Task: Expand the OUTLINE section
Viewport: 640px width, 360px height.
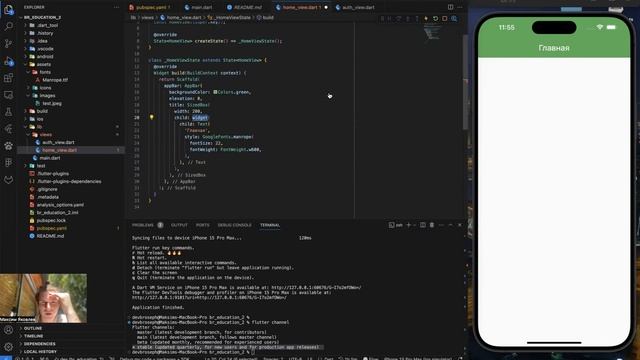Action: pos(33,328)
